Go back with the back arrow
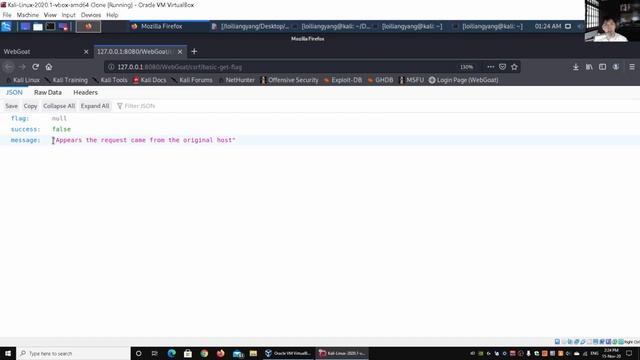The width and height of the screenshot is (640, 360). [9, 67]
